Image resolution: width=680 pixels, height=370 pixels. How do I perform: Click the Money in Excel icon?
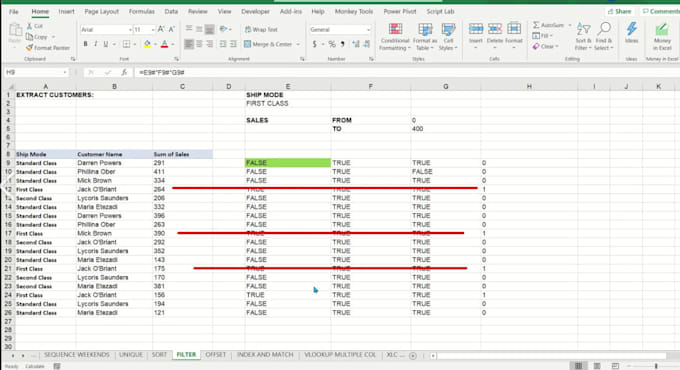click(x=662, y=37)
